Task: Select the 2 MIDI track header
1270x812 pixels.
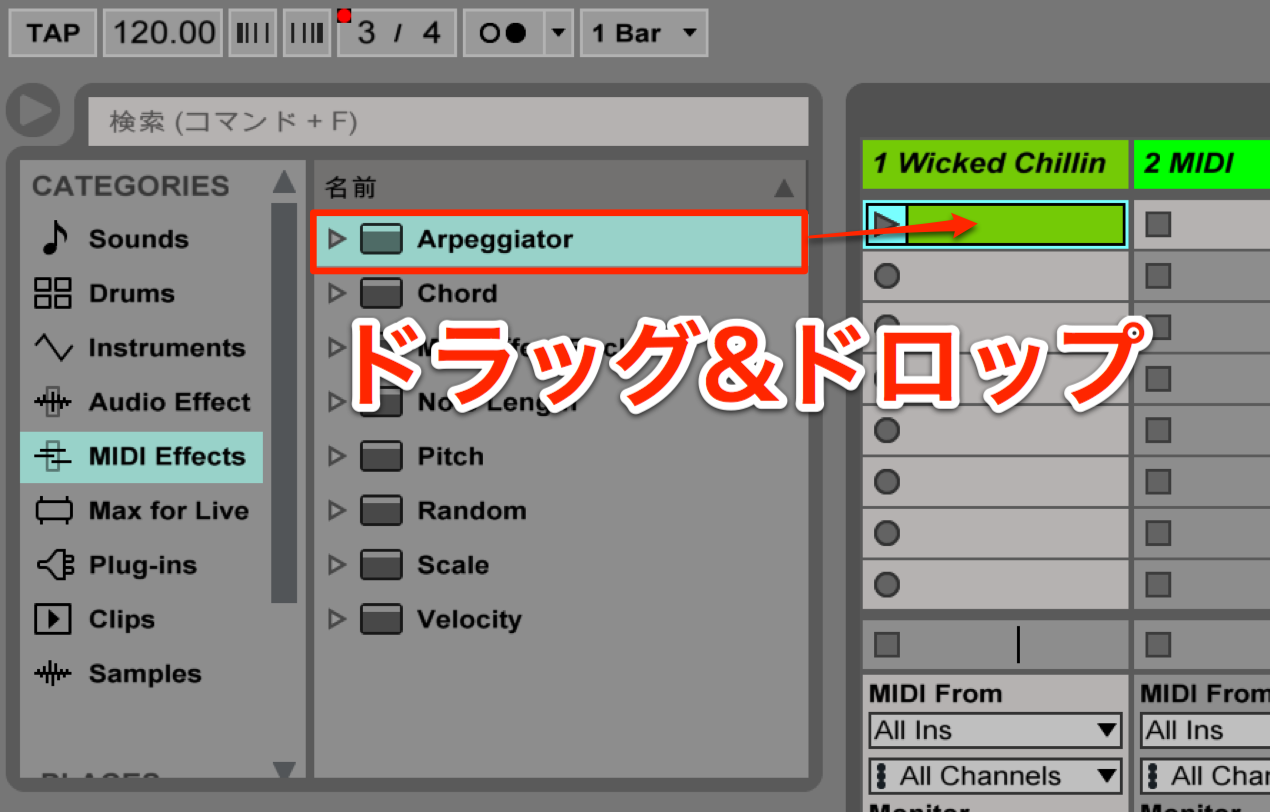Action: (x=1202, y=164)
